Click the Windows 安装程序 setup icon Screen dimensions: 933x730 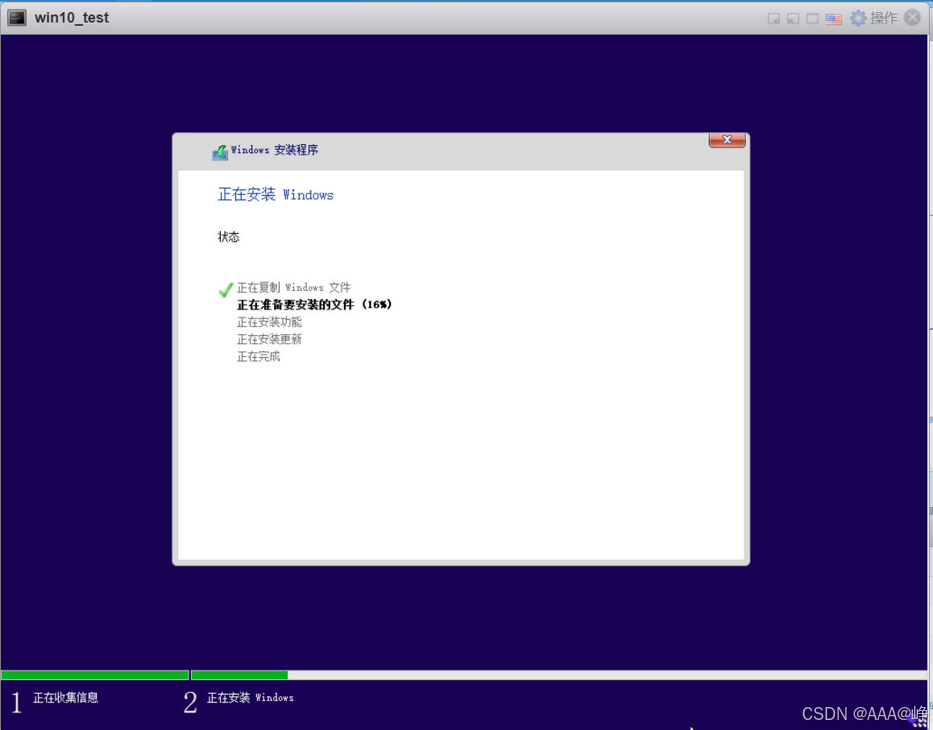[220, 152]
